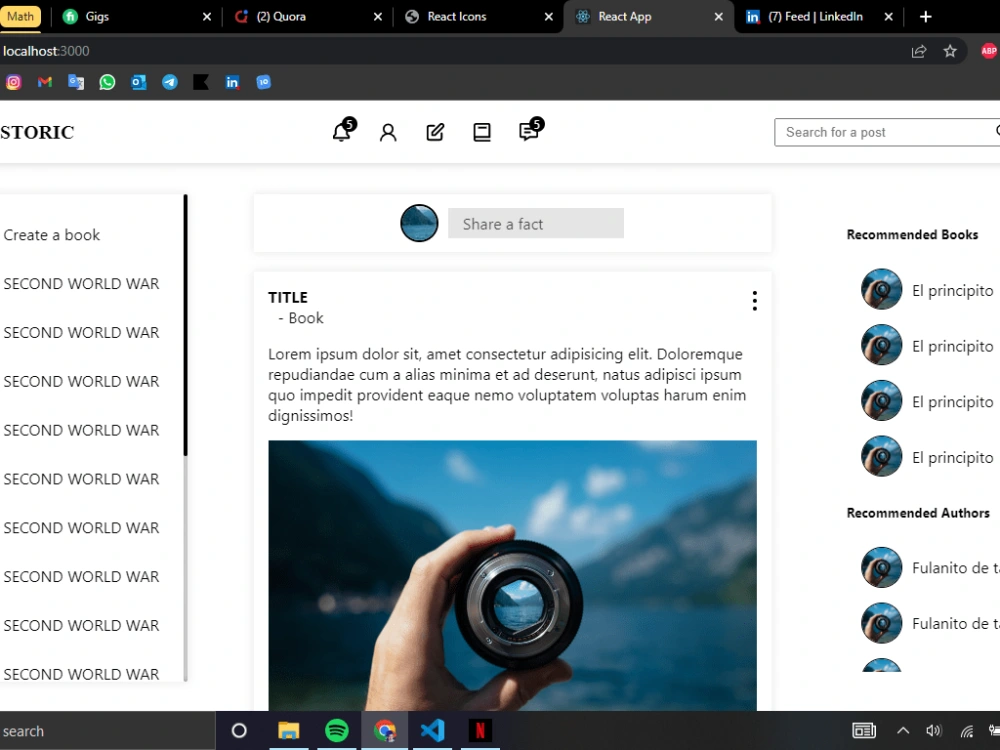
Task: Open the book library icon in header
Action: click(482, 131)
